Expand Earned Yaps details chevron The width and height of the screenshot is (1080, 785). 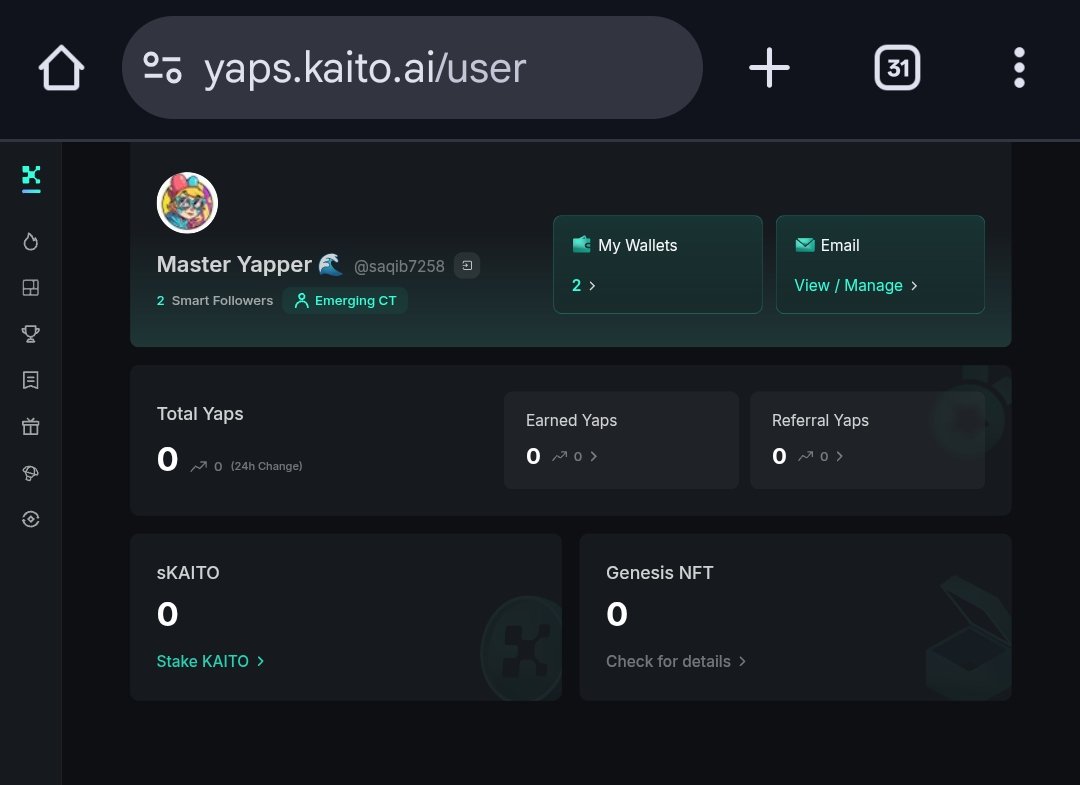(594, 456)
